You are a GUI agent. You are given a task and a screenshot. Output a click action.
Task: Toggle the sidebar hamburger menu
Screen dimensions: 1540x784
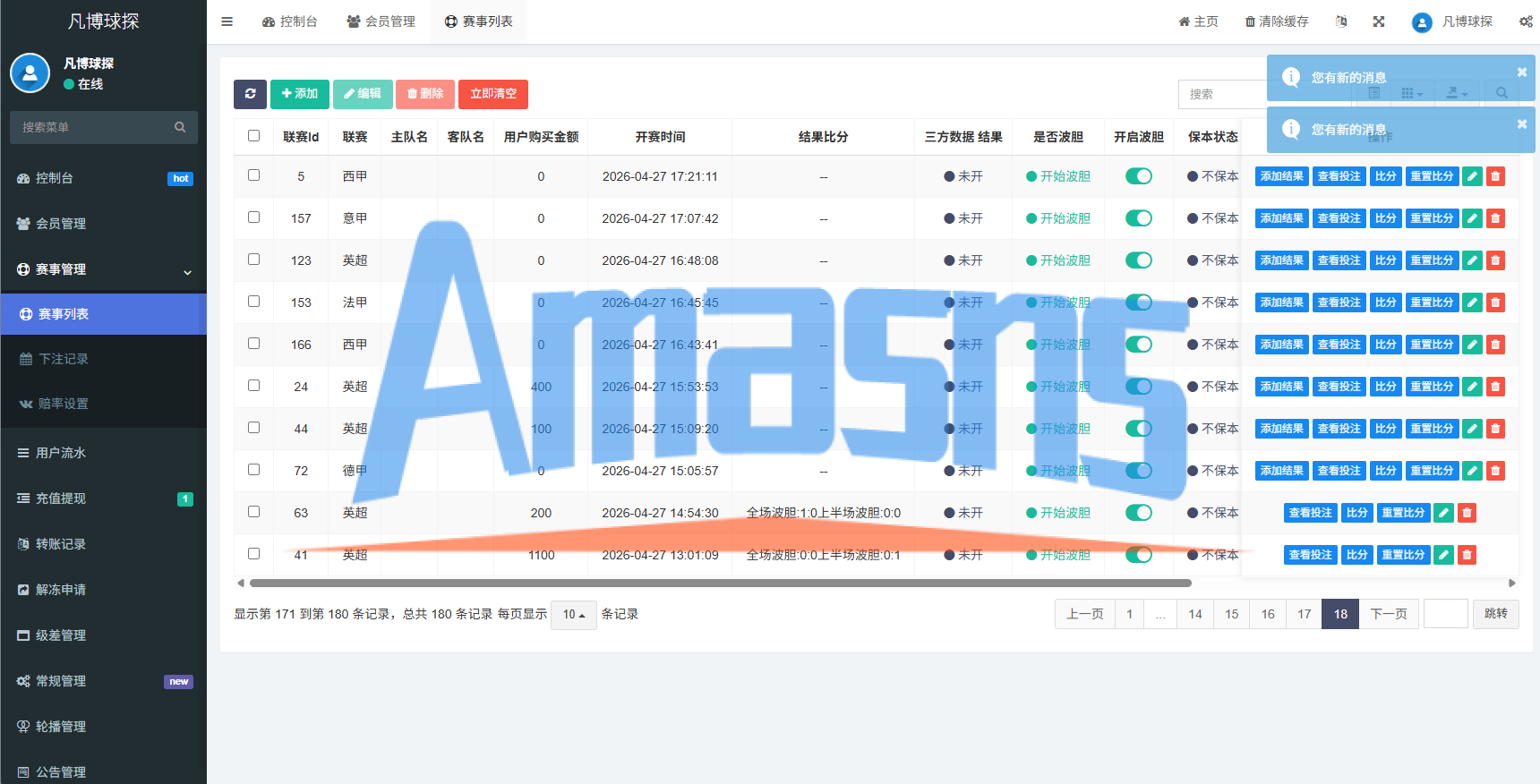click(x=227, y=21)
